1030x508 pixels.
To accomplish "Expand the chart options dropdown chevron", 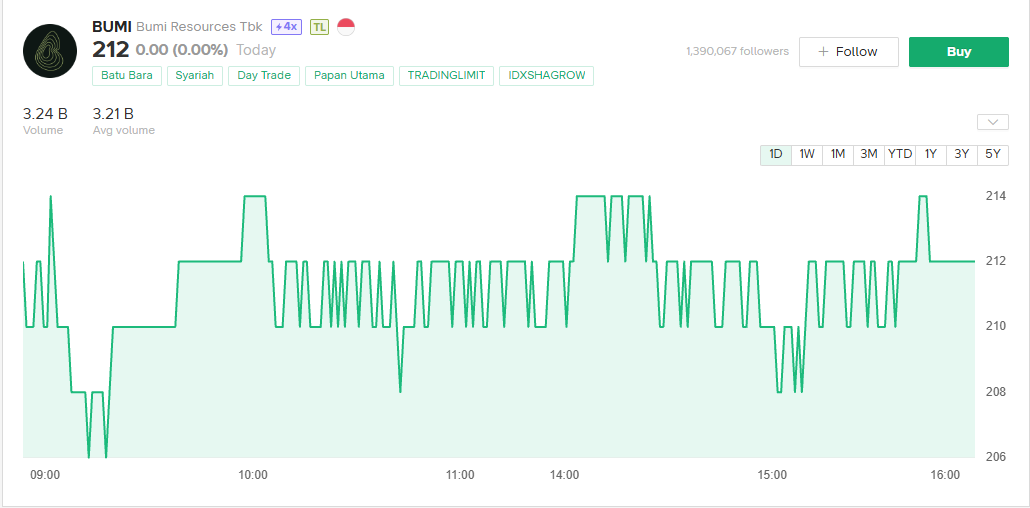I will (x=993, y=122).
